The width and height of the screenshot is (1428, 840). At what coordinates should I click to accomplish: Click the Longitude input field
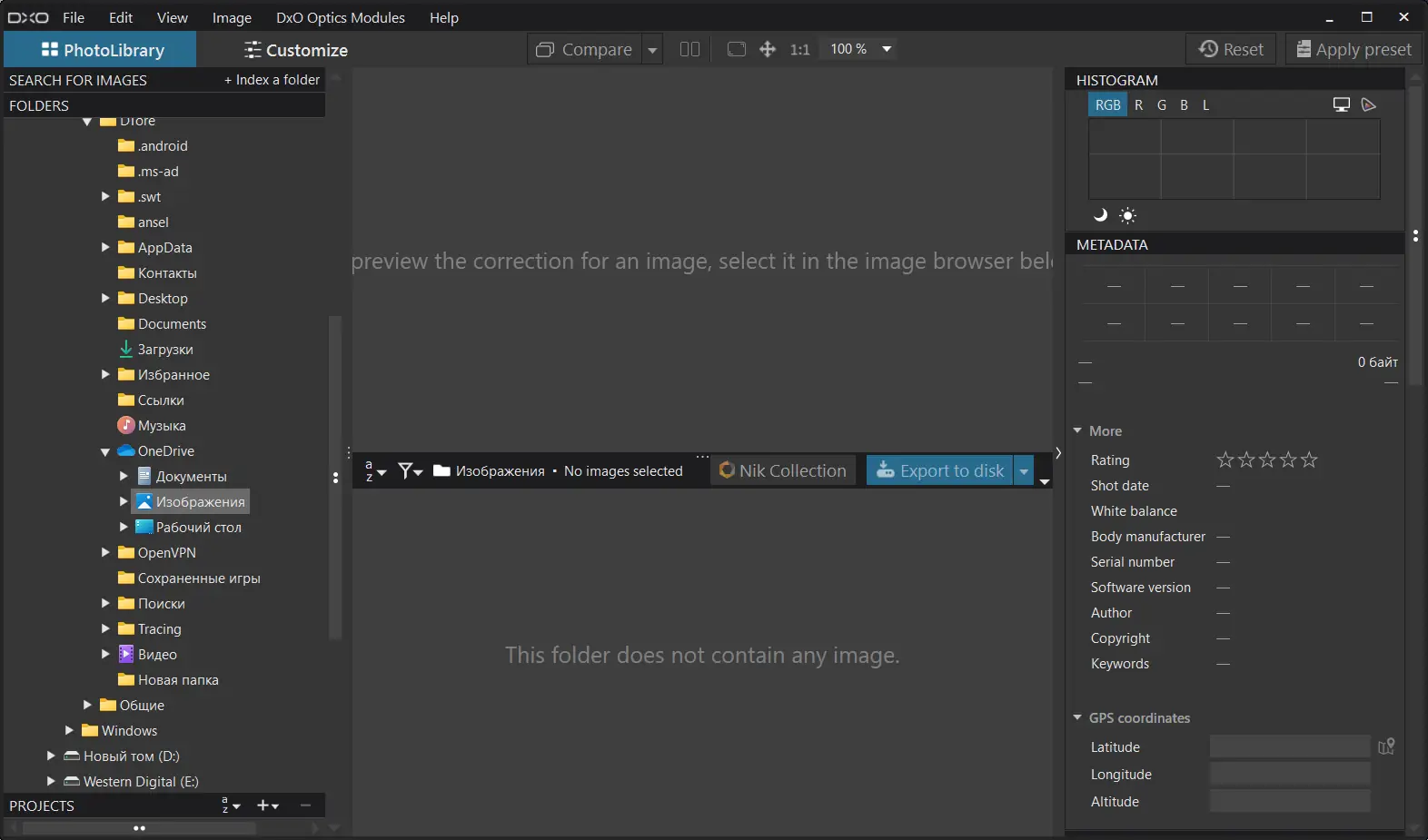(1290, 774)
